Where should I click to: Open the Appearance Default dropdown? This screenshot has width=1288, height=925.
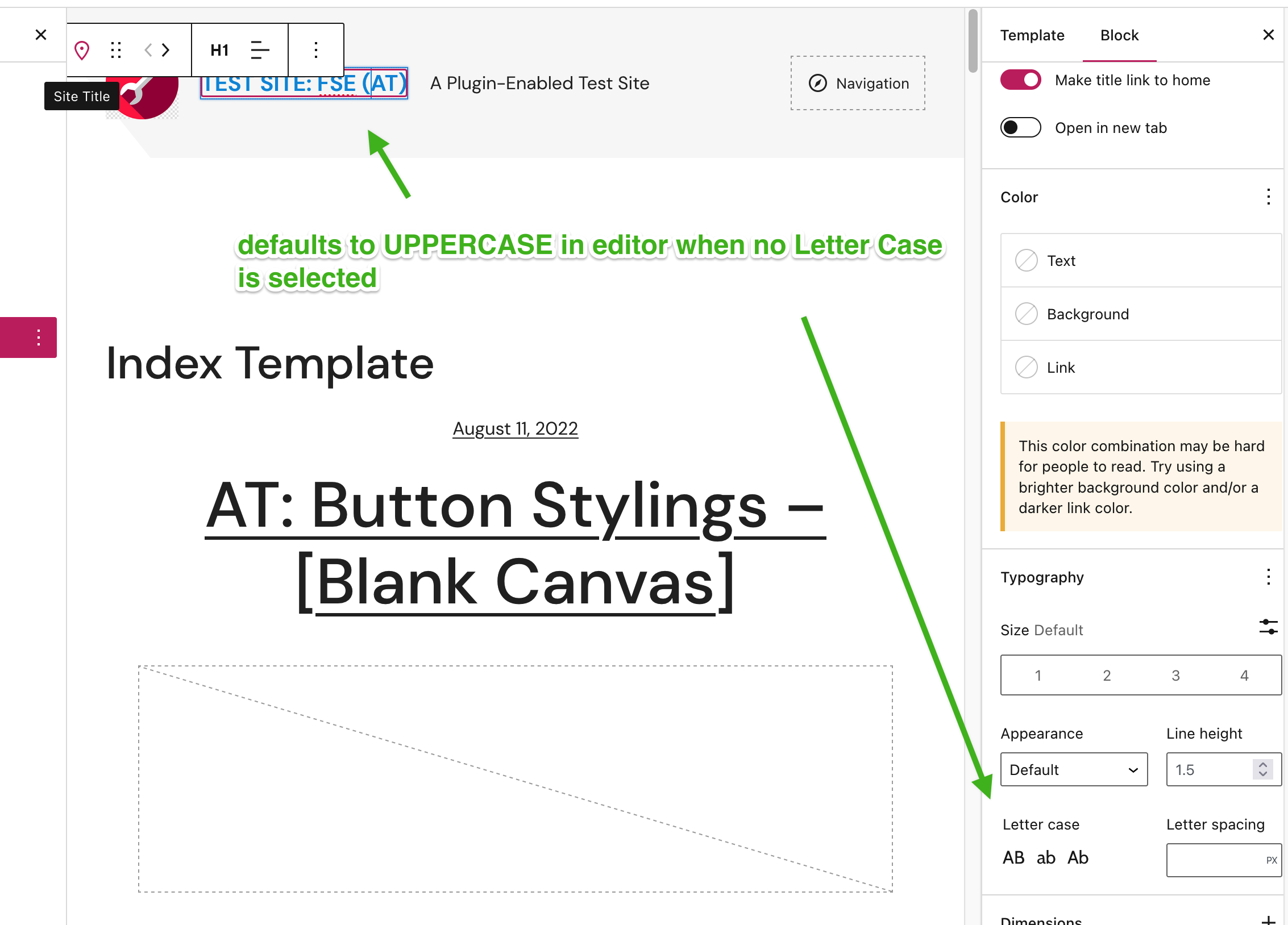[1074, 770]
